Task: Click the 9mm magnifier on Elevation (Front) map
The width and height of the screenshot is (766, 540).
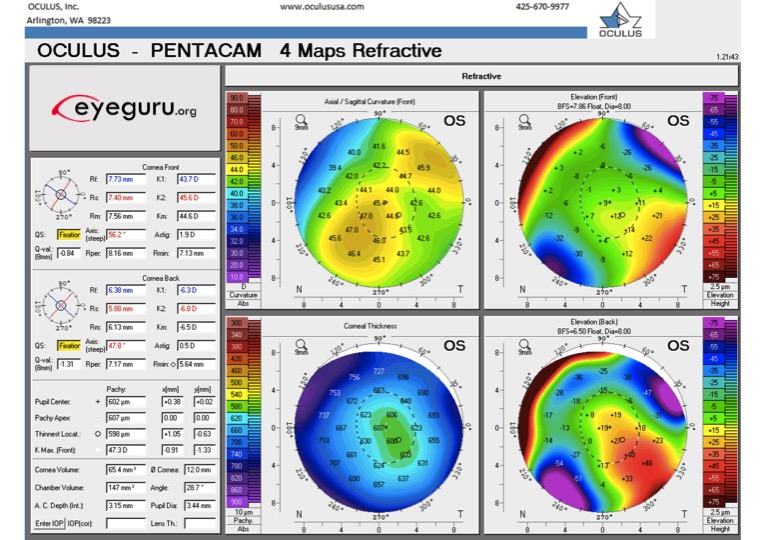Action: click(x=525, y=121)
